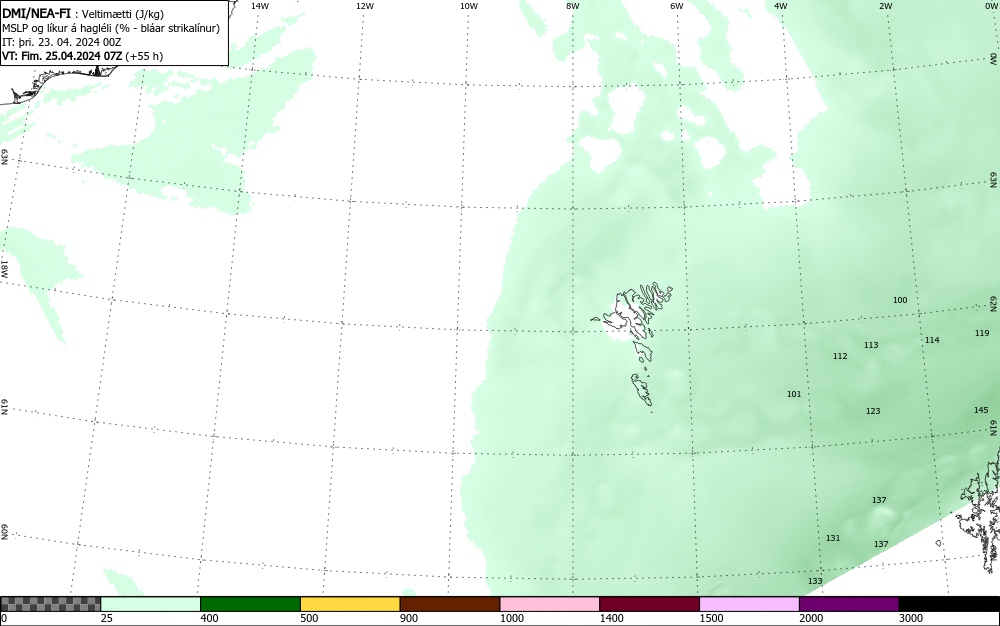Image resolution: width=1000 pixels, height=626 pixels.
Task: Click the map value '145'
Action: pos(982,410)
